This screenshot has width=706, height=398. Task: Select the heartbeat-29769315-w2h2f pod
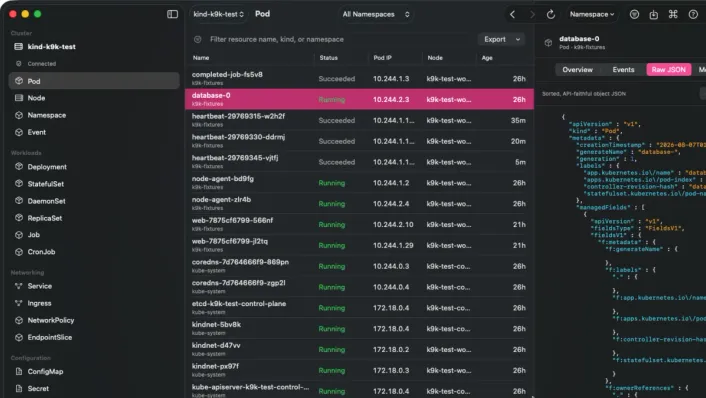359,120
